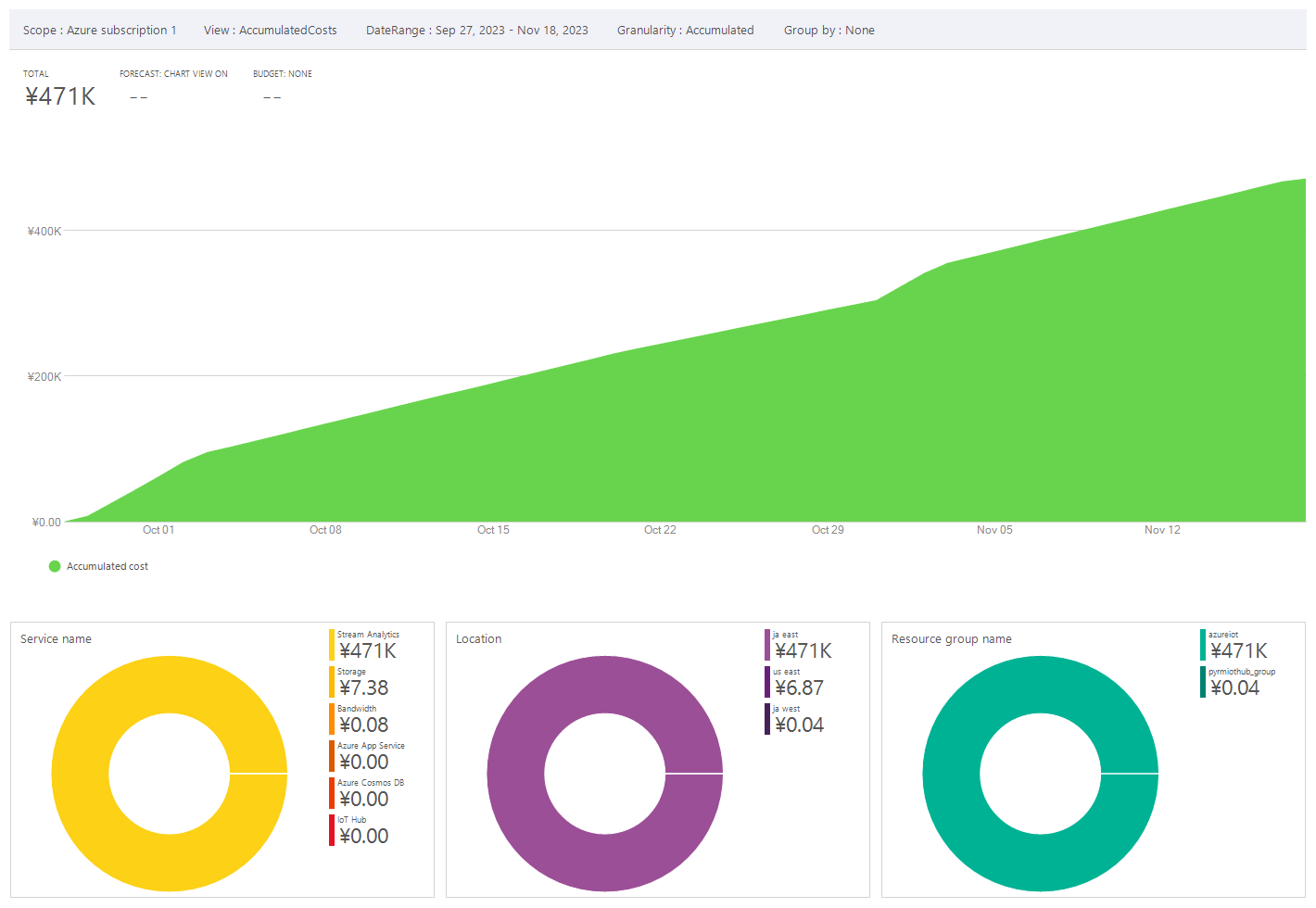The height and width of the screenshot is (908, 1316).
Task: Click the Bandwidth ¥0.08 legend item
Action: coord(362,720)
